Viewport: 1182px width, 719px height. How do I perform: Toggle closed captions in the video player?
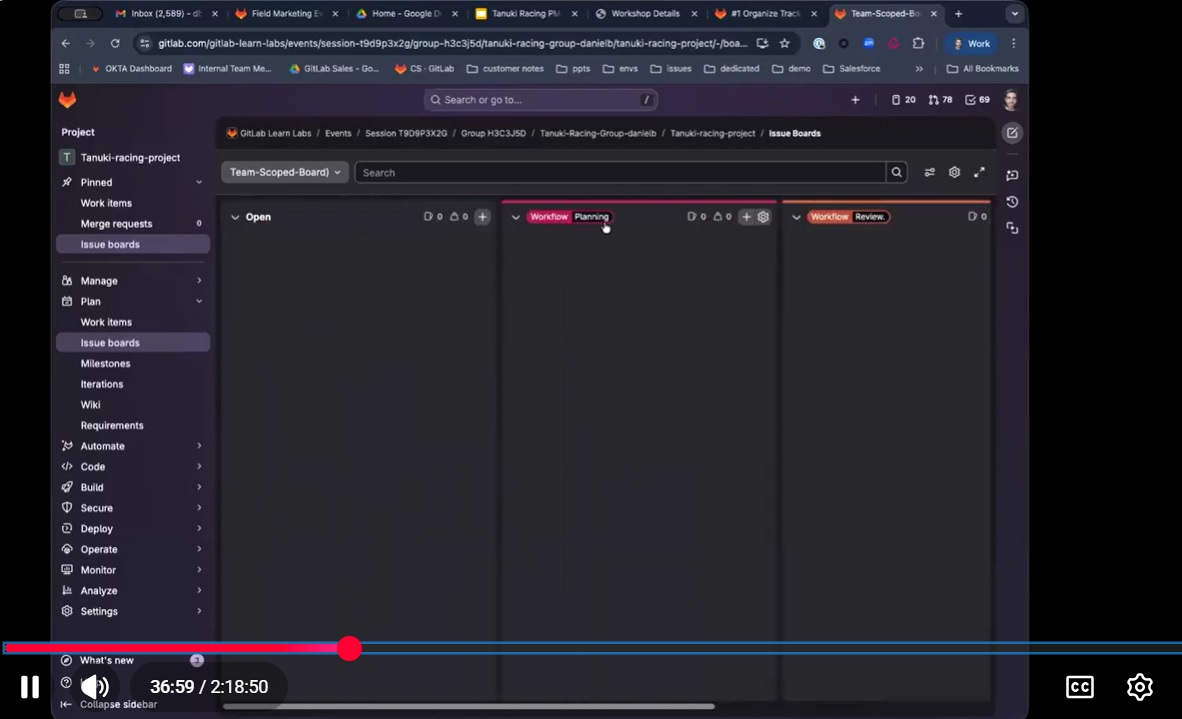(x=1079, y=687)
